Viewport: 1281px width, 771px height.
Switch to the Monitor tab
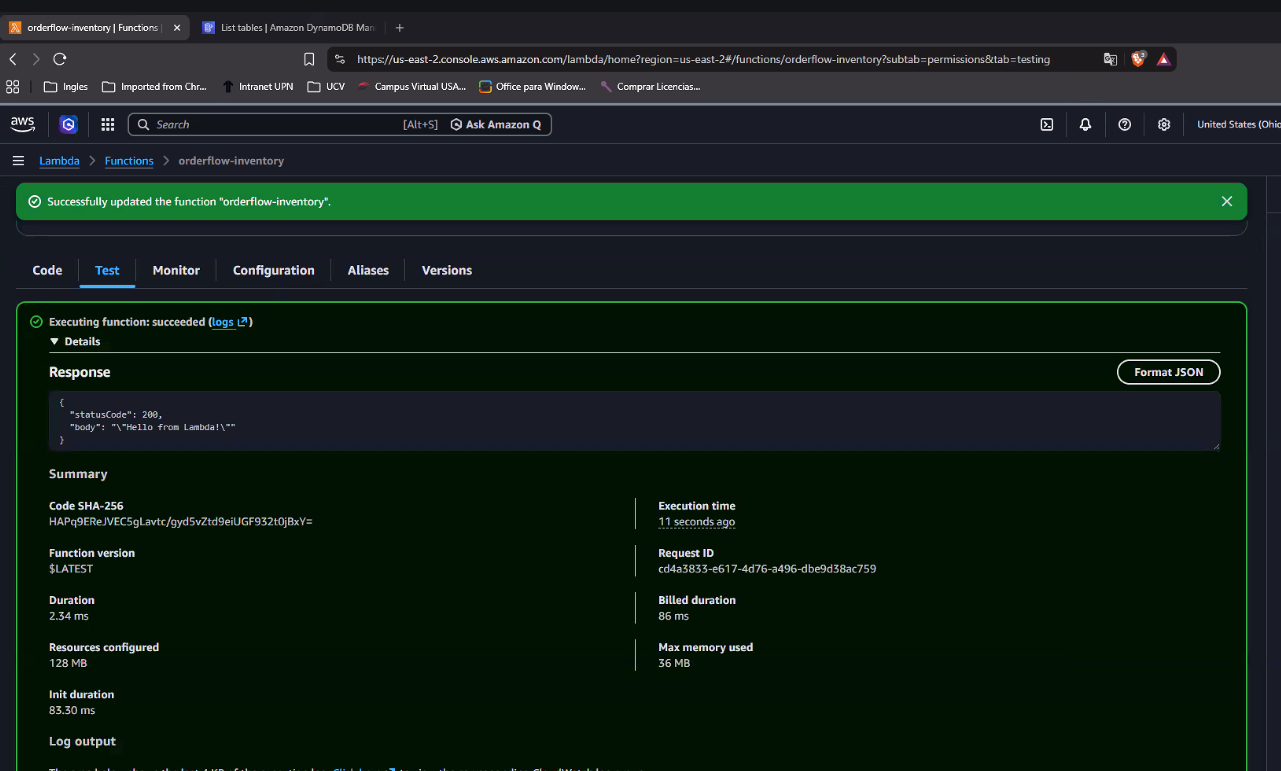[x=176, y=270]
